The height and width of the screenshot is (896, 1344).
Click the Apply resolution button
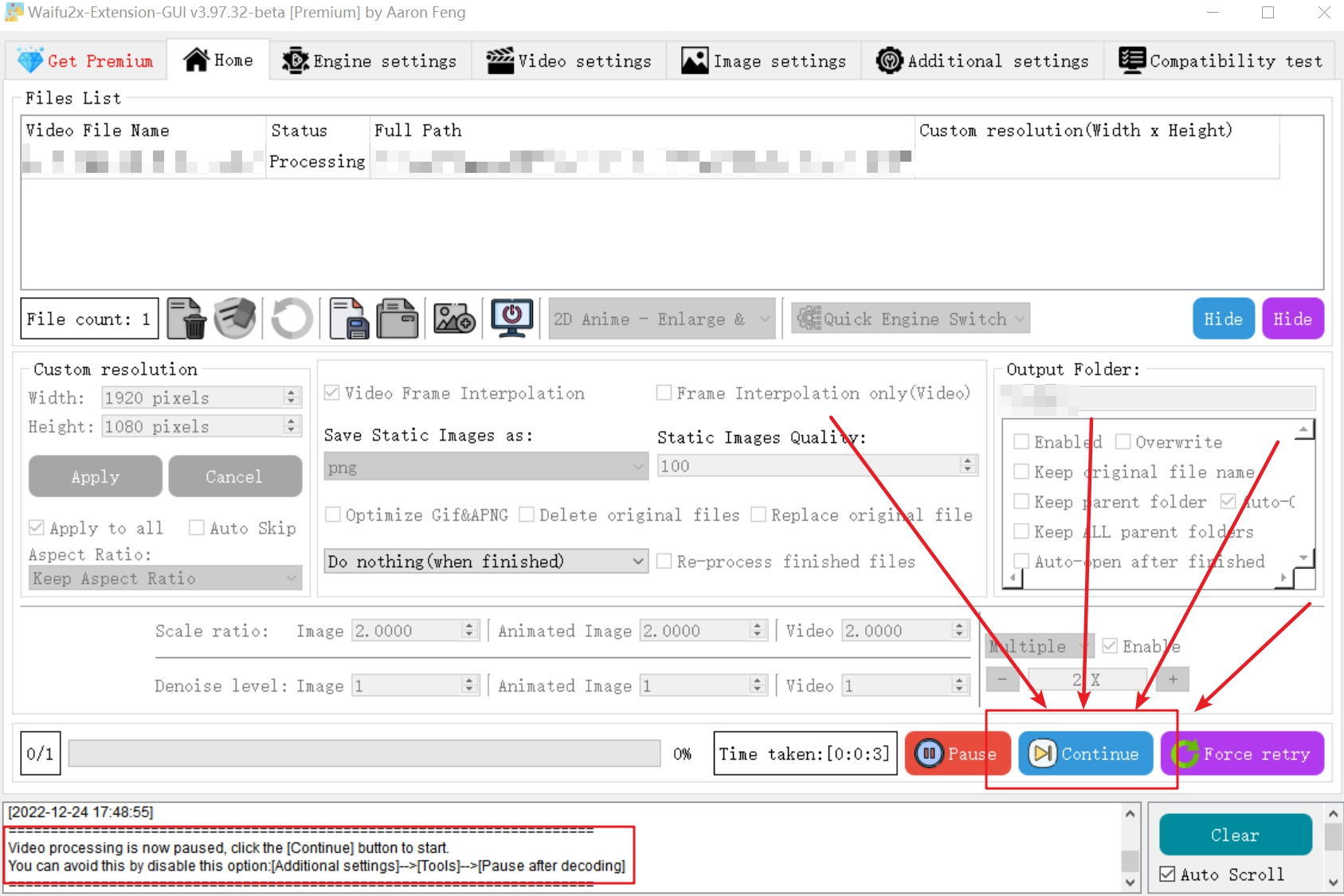click(x=96, y=476)
